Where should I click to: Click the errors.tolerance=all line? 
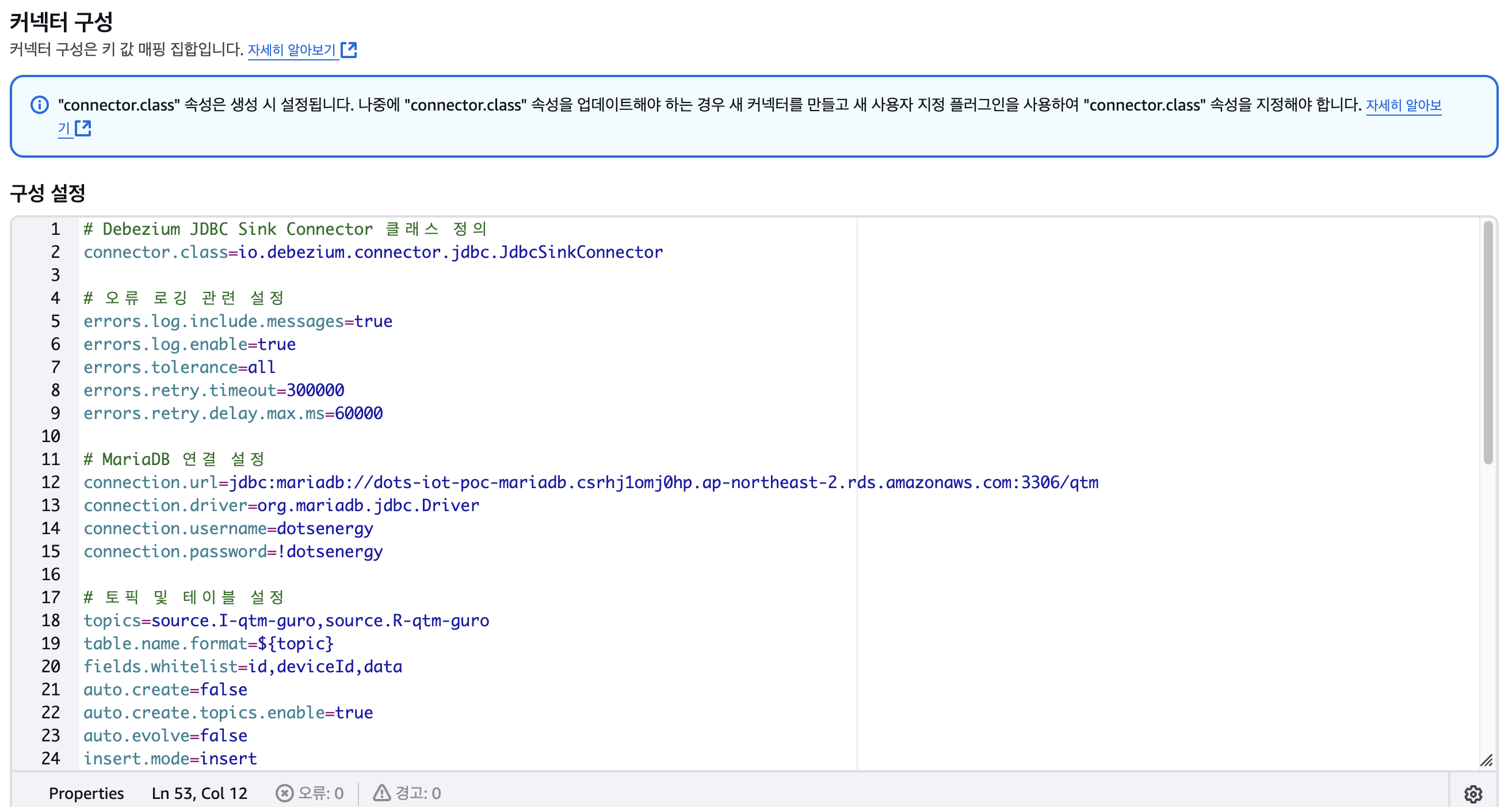(179, 367)
